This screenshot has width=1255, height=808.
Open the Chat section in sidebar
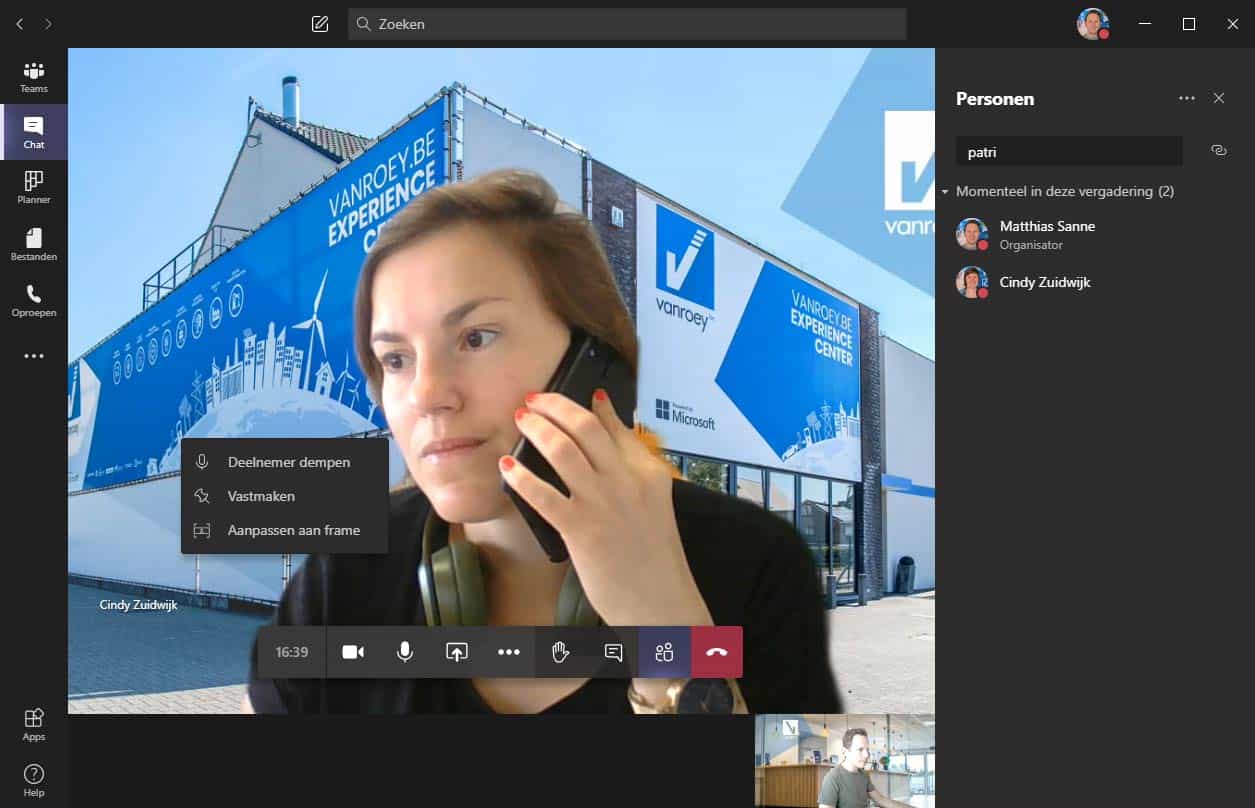(34, 132)
